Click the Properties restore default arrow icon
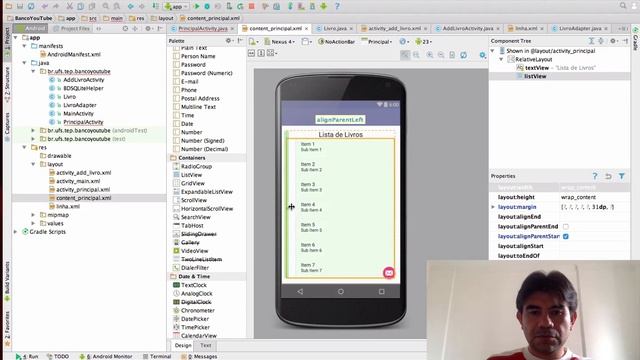This screenshot has height=360, width=640. point(608,176)
